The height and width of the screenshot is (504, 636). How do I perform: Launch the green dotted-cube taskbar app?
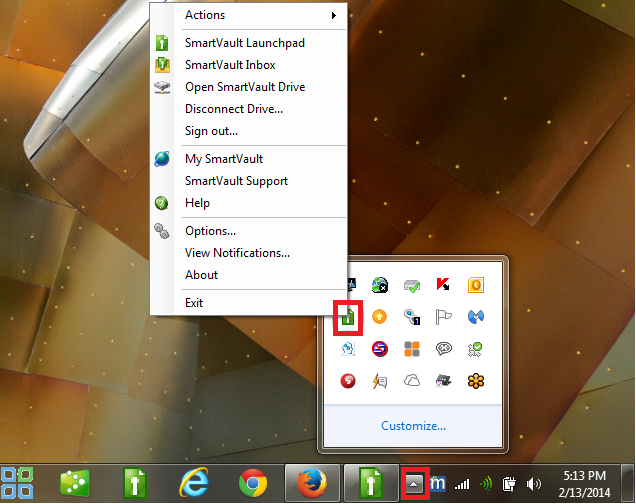(75, 483)
